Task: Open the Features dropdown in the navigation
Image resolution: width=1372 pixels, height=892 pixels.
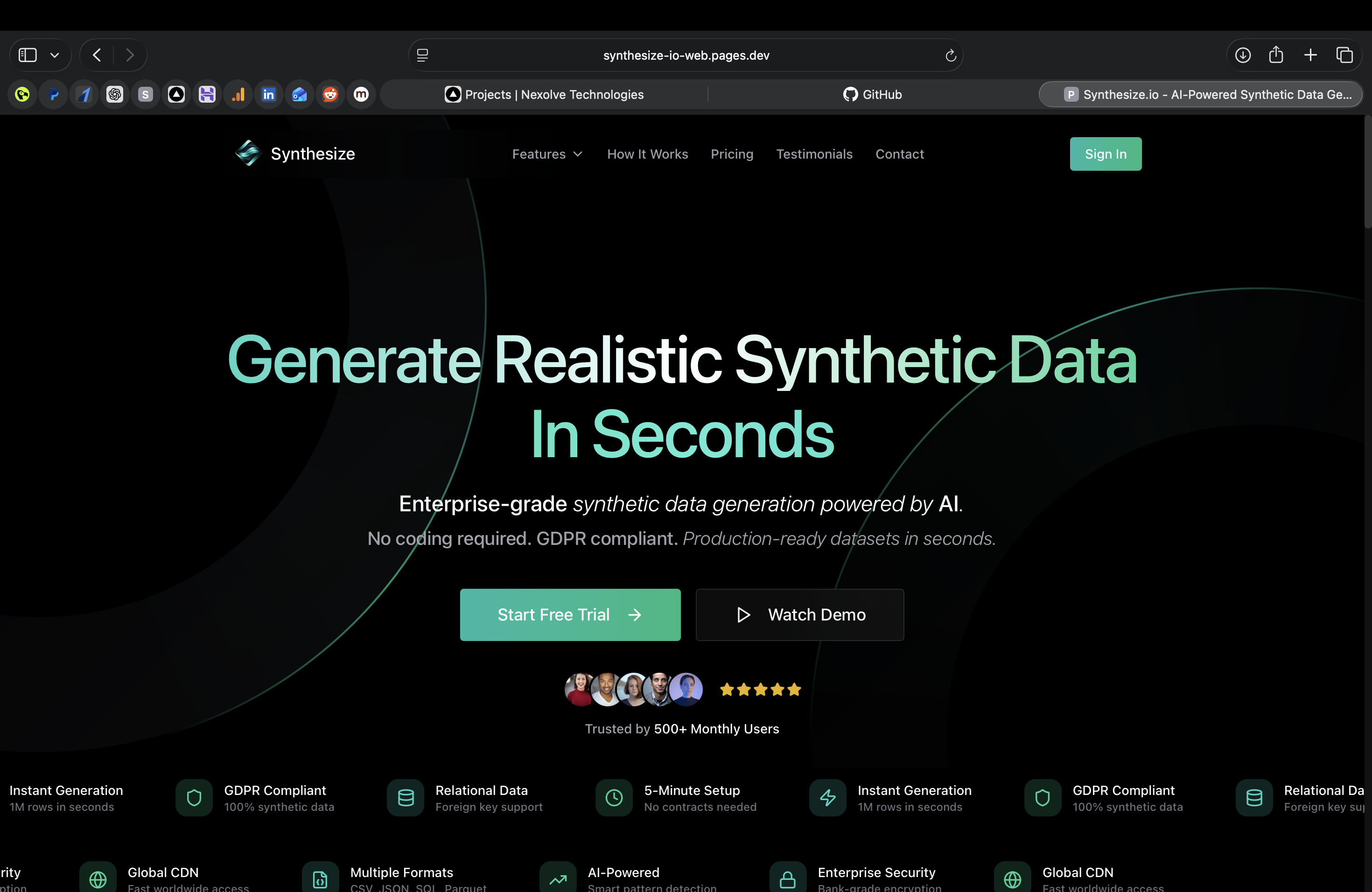Action: 546,154
